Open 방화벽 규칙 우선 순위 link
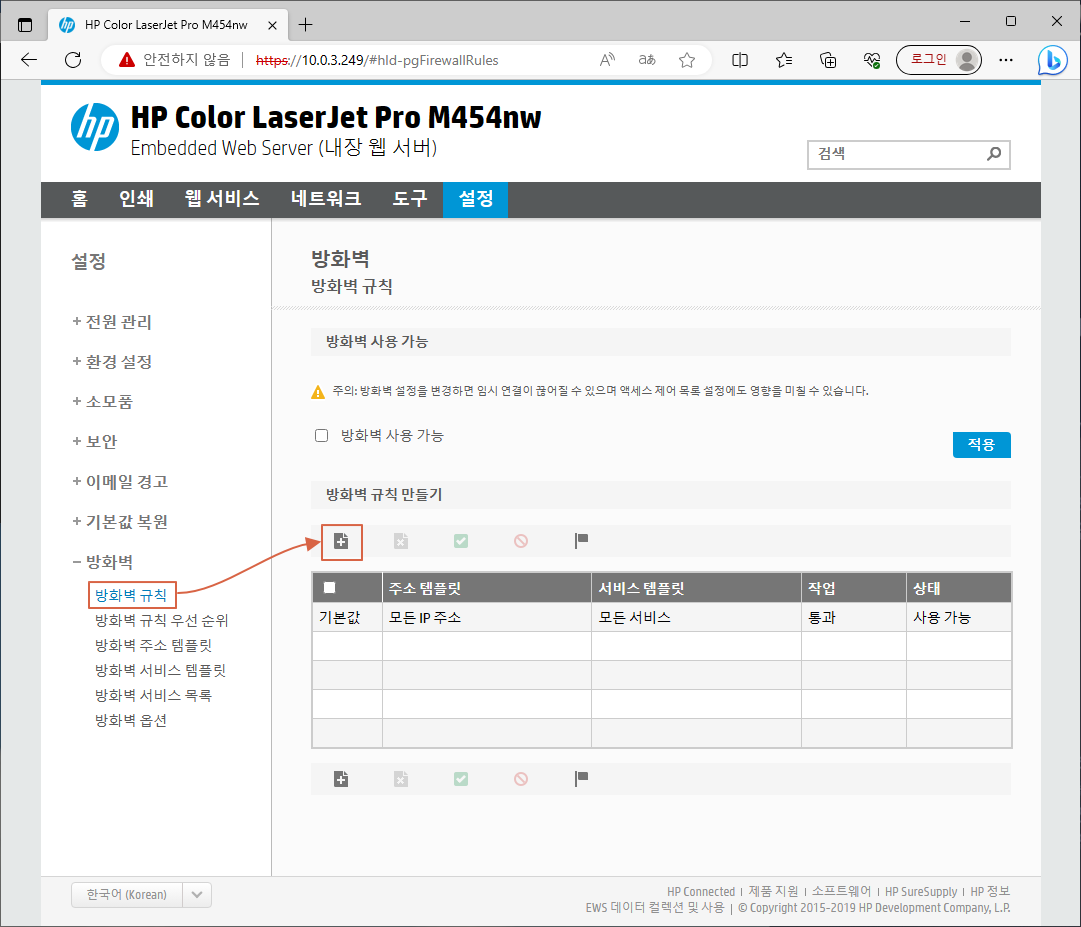Screen dimensions: 1081x927 pos(161,620)
